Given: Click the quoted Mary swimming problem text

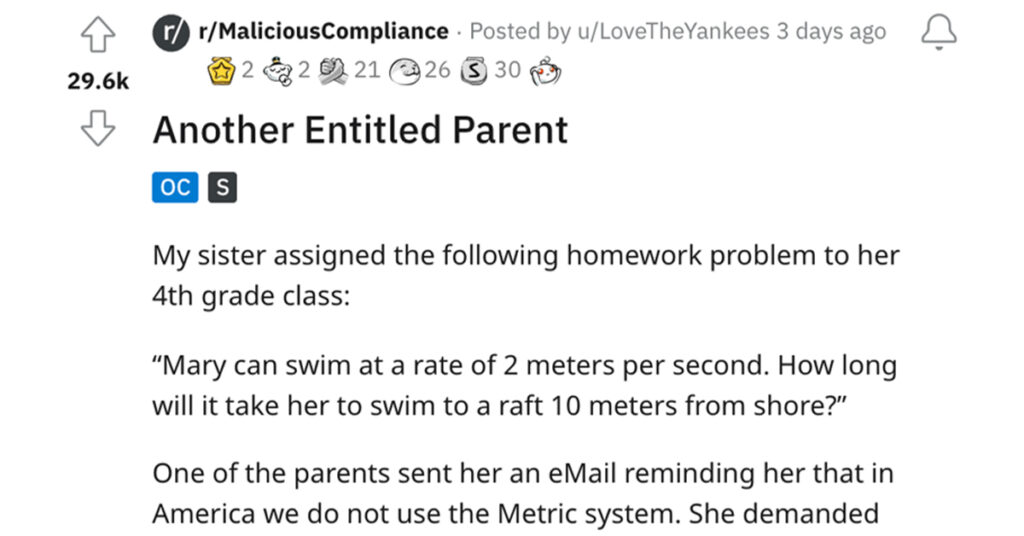Looking at the screenshot, I should [524, 385].
